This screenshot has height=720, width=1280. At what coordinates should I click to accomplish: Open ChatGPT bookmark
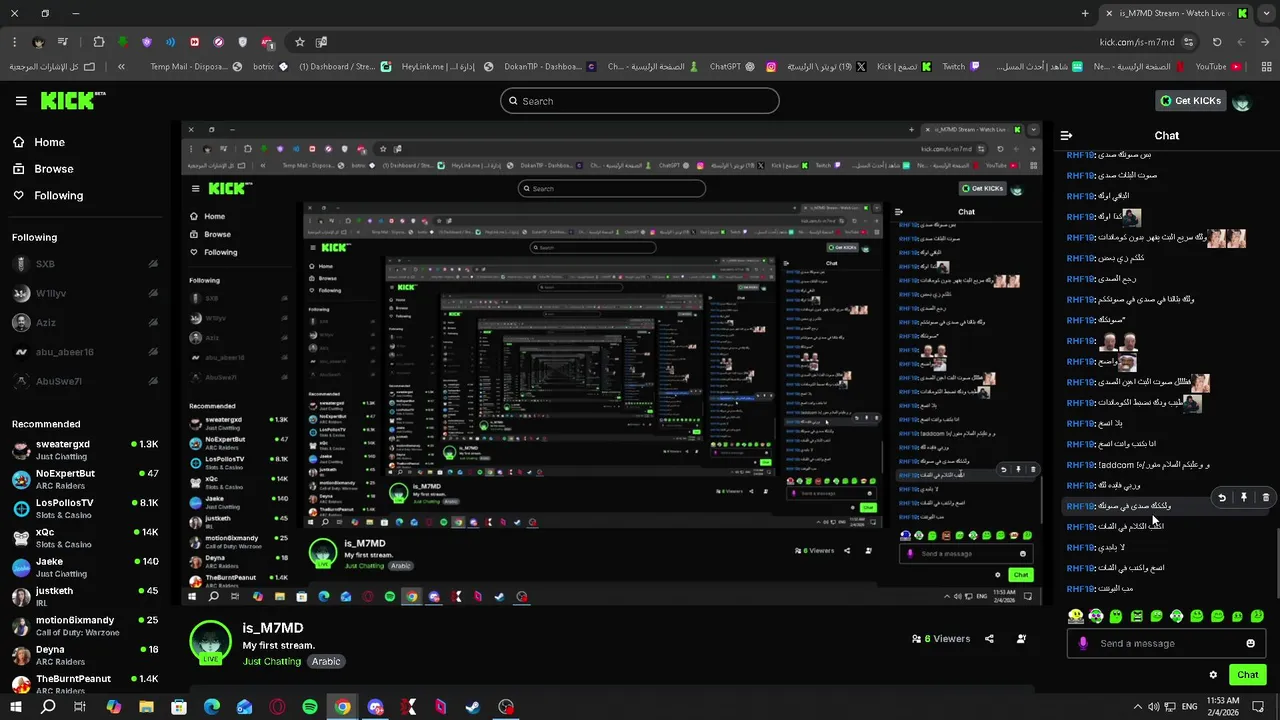pos(734,67)
